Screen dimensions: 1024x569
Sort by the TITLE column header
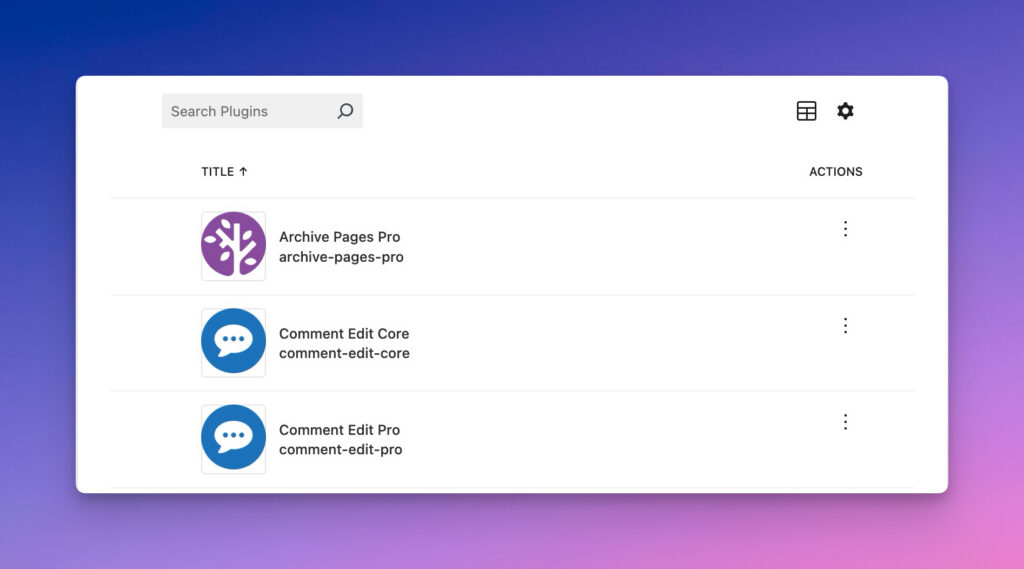click(224, 172)
